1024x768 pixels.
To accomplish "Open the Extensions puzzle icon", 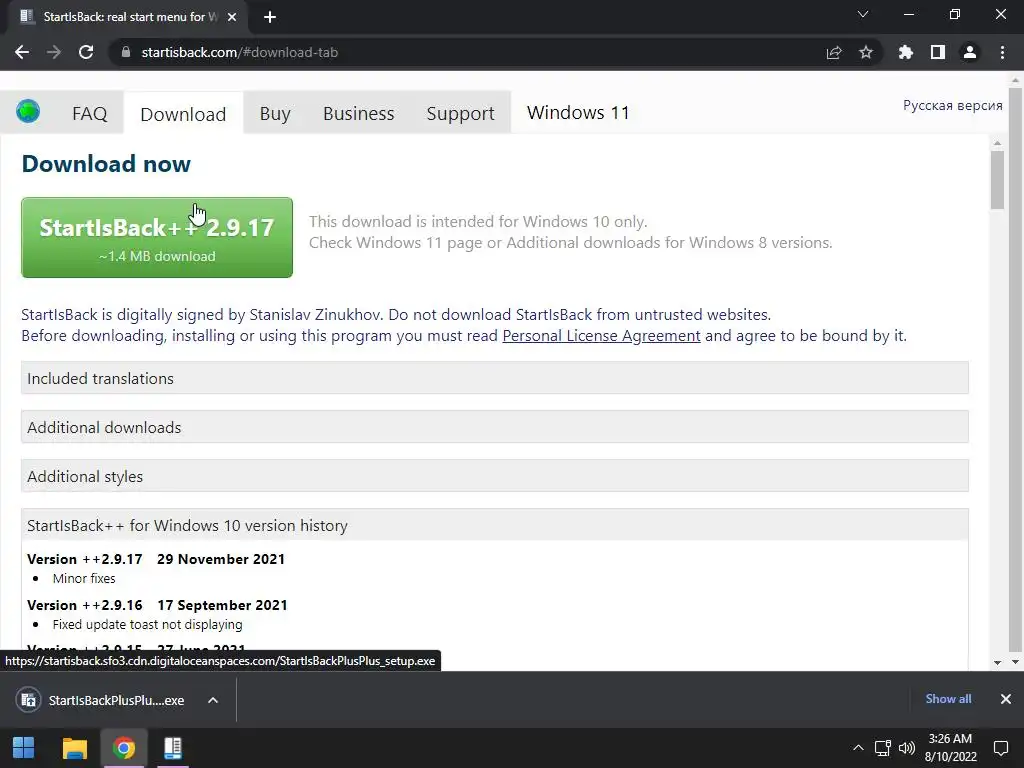I will tap(906, 52).
